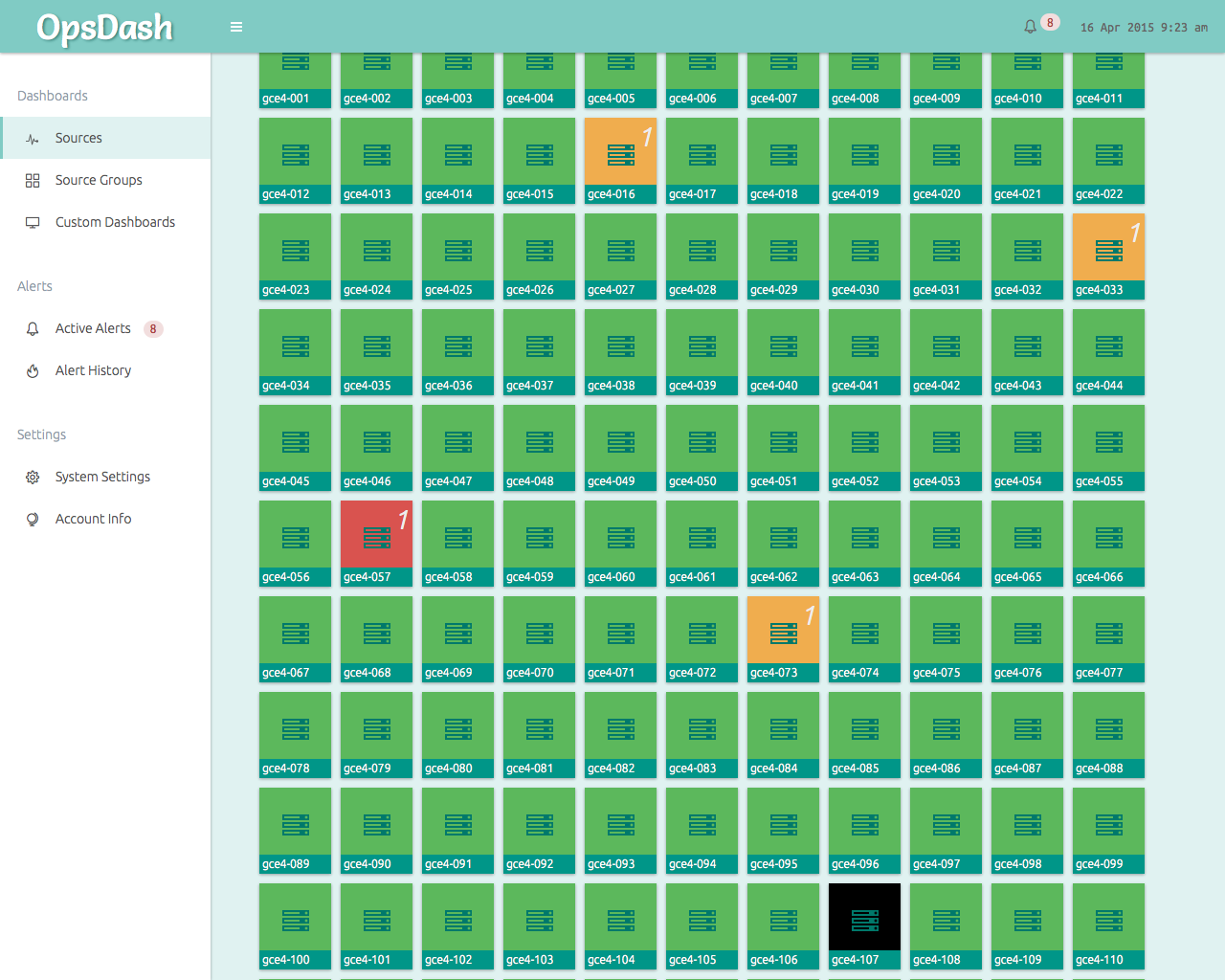Viewport: 1225px width, 980px height.
Task: Click the blacked-out server gce4-107
Action: [x=863, y=925]
